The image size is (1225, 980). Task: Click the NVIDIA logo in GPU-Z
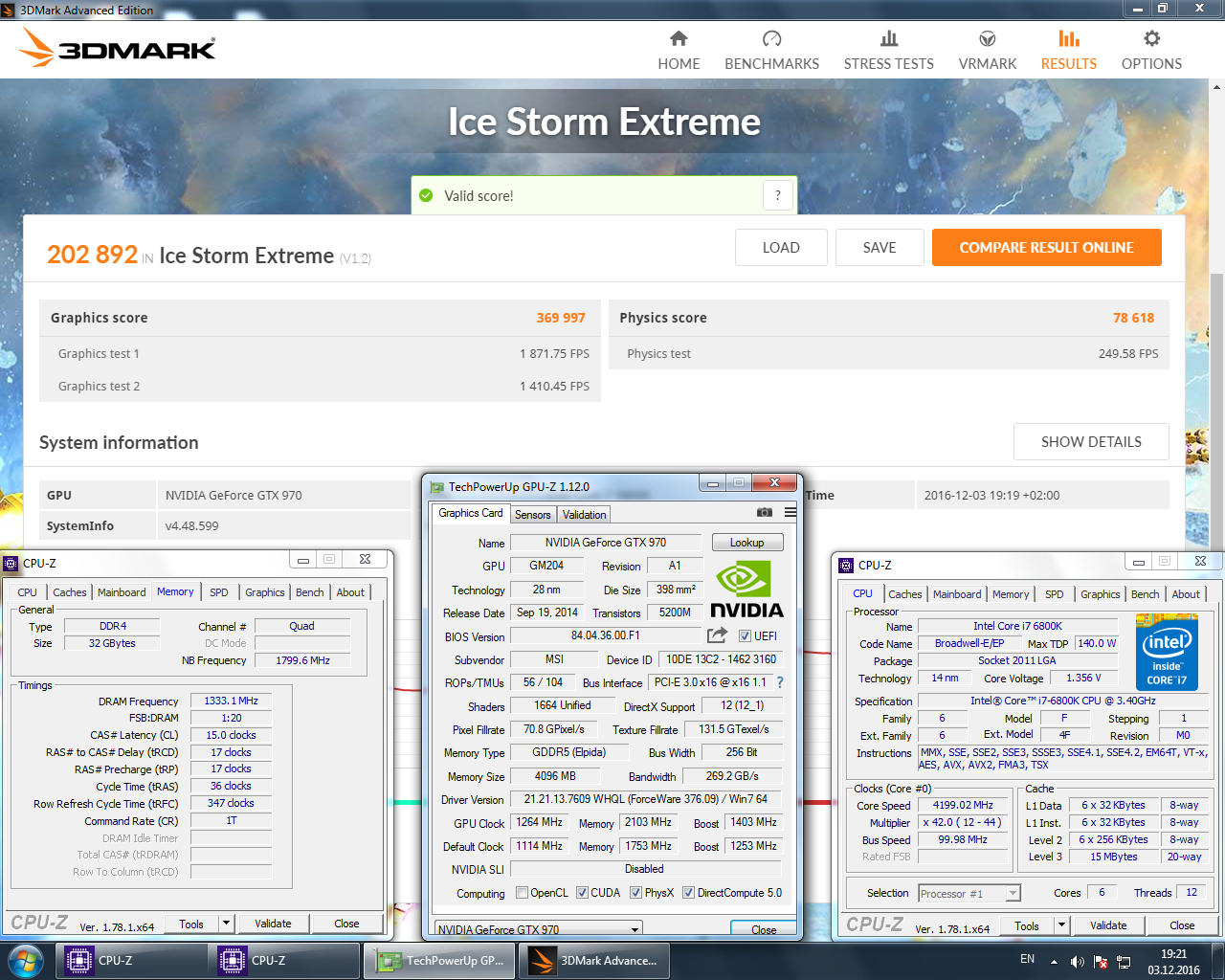746,590
